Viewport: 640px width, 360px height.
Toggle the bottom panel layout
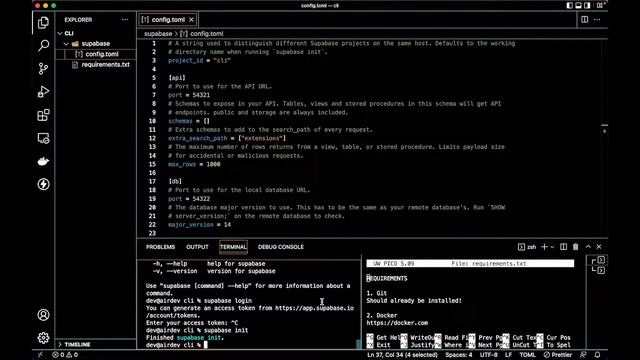click(578, 5)
